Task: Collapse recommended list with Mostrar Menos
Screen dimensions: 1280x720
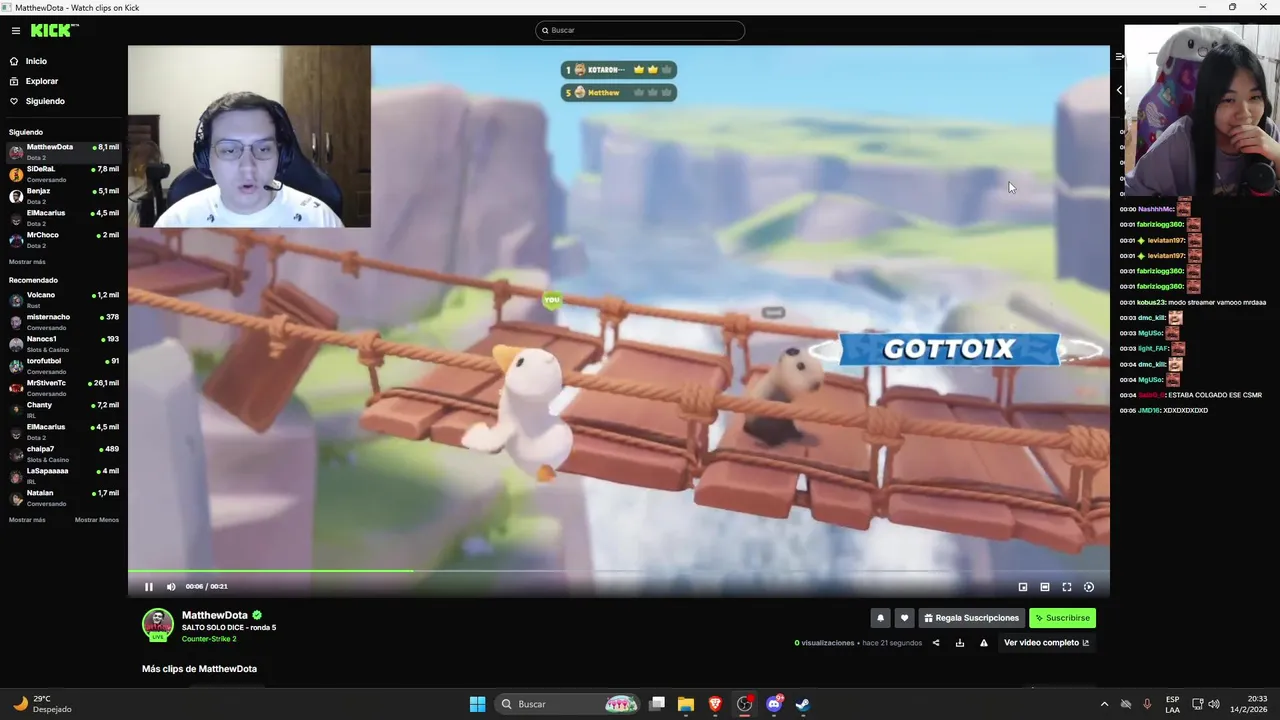Action: pos(97,520)
